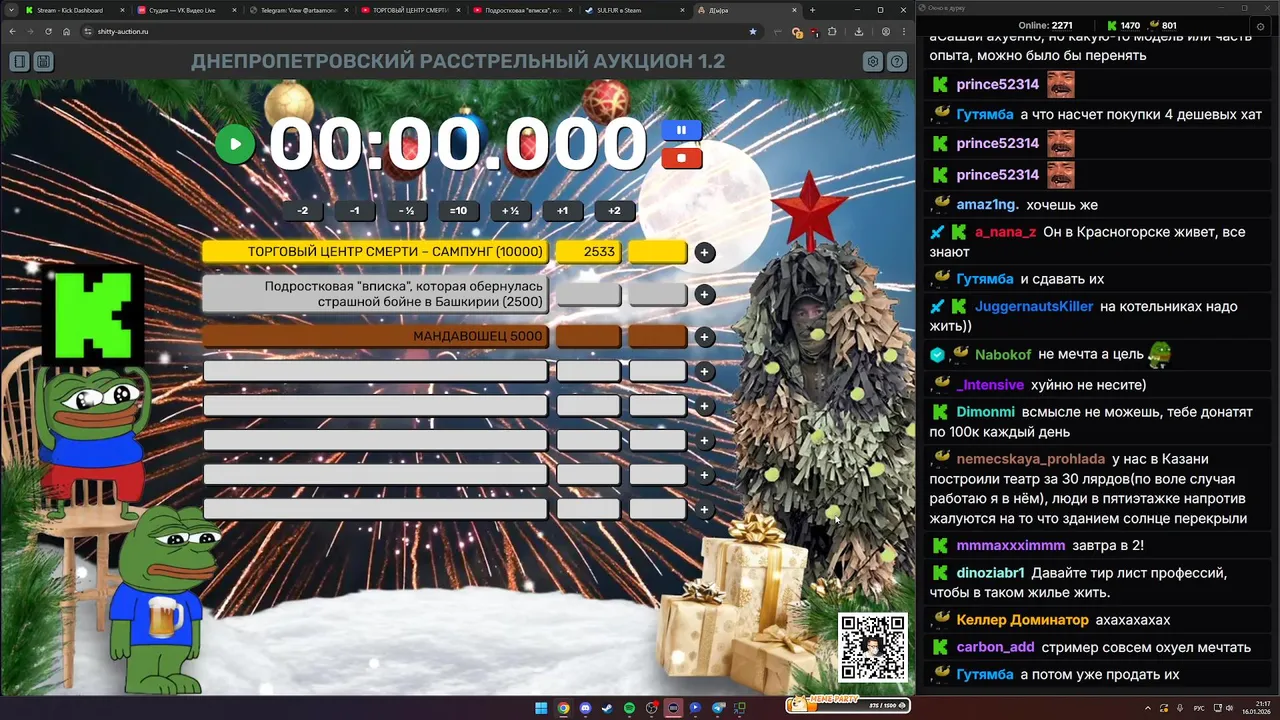Open Discord from the taskbar
1280x720 pixels.
(585, 708)
